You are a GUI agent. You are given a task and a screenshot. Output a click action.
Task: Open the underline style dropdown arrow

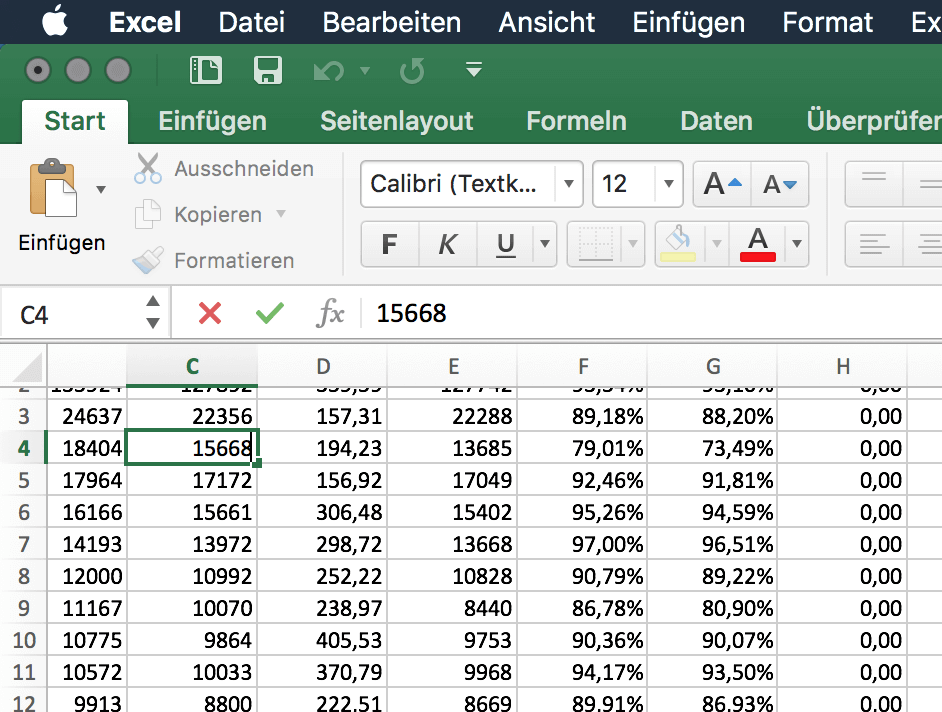pyautogui.click(x=545, y=244)
